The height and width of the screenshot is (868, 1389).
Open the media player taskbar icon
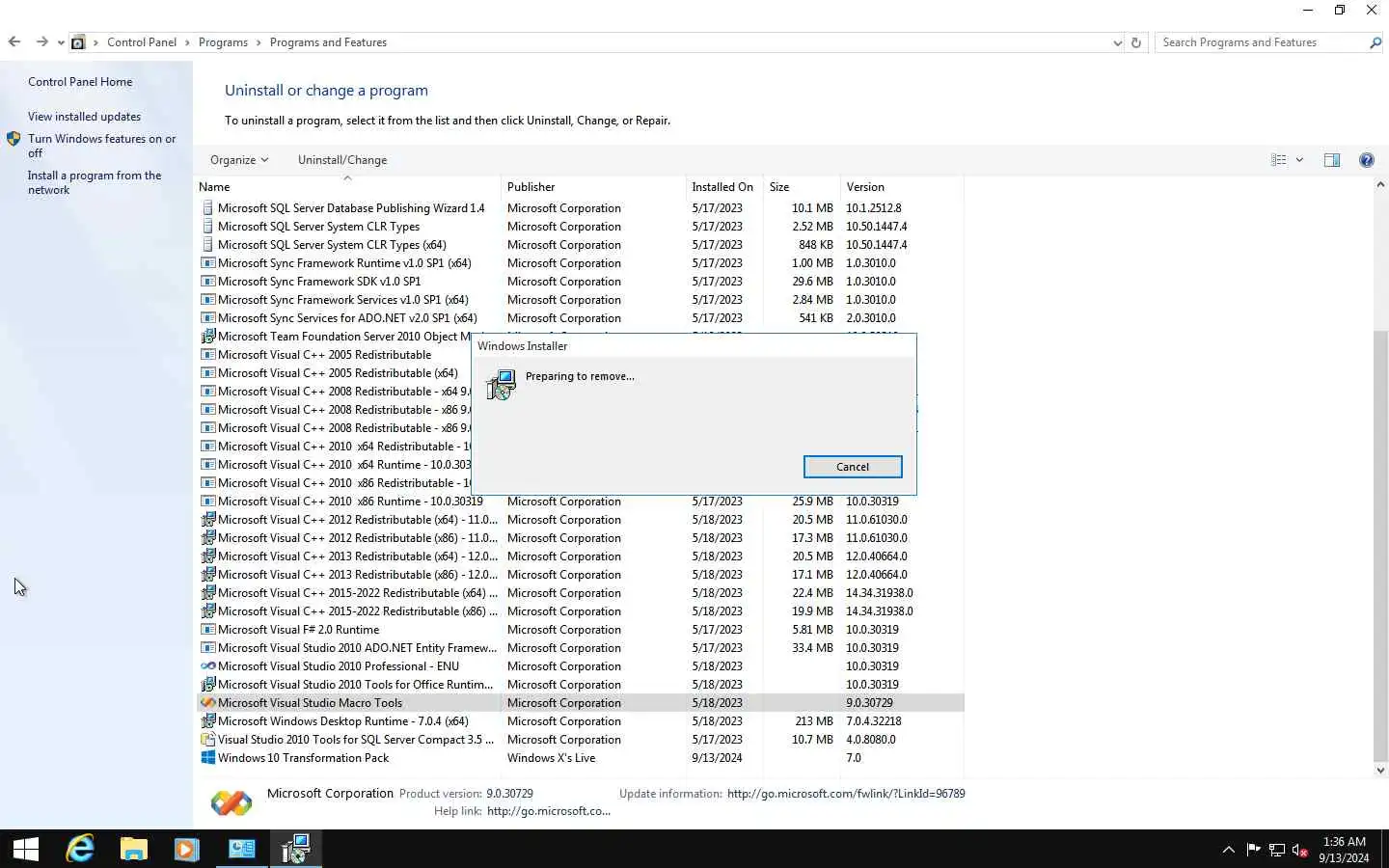click(x=186, y=849)
